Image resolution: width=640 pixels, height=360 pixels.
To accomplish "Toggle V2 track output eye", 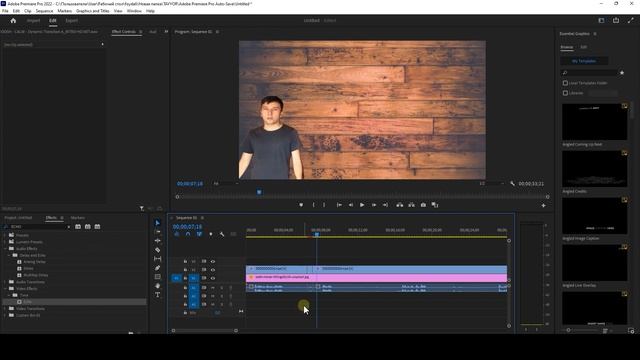I will click(x=213, y=270).
